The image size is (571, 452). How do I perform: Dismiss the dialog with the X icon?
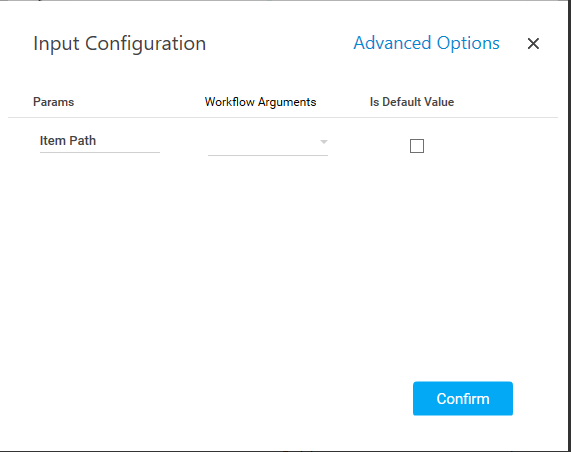click(x=533, y=44)
